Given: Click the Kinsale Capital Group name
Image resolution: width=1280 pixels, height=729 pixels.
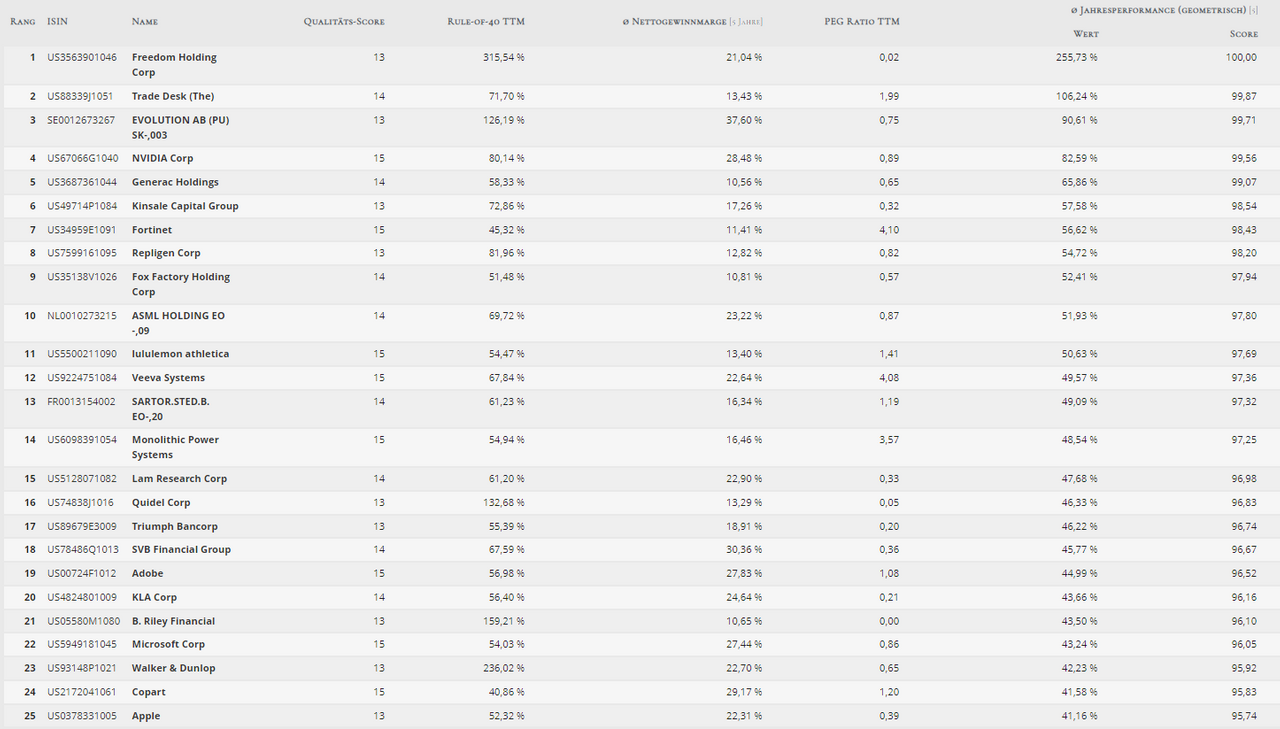Looking at the screenshot, I should pyautogui.click(x=185, y=206).
